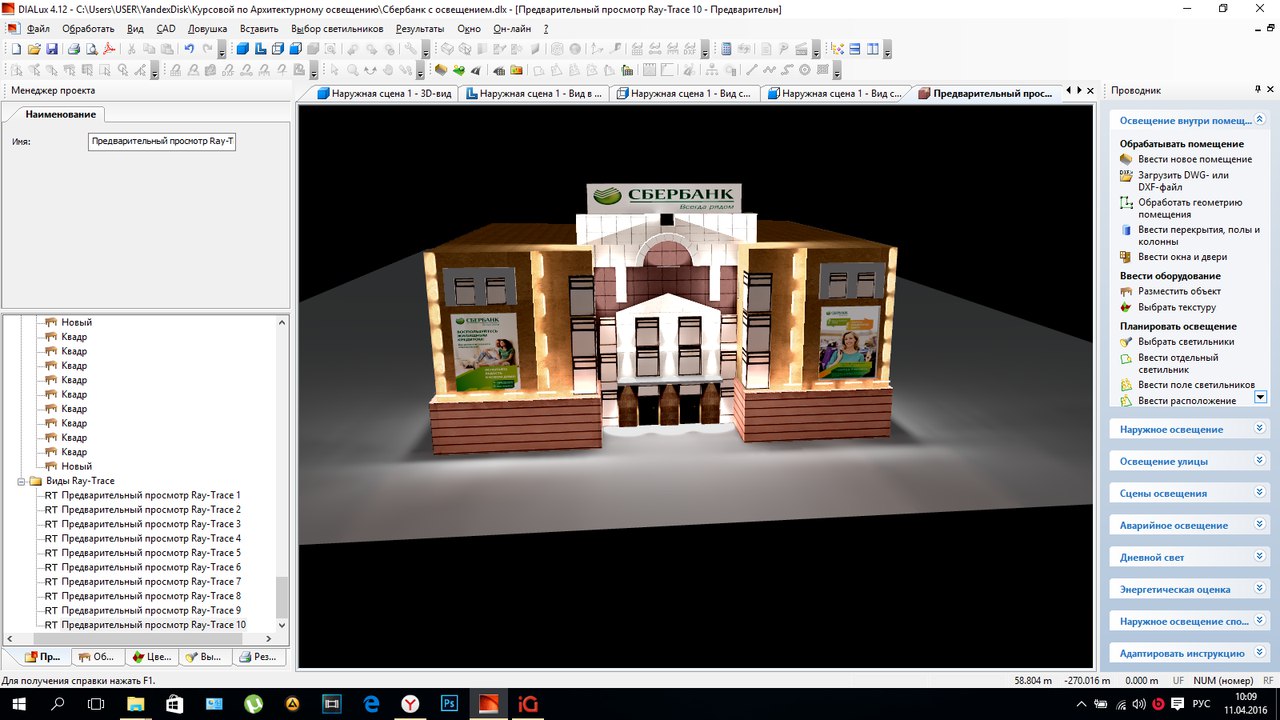Viewport: 1280px width, 720px height.
Task: Switch to Наружная сцена 1 - Вид в... tab
Action: point(535,94)
